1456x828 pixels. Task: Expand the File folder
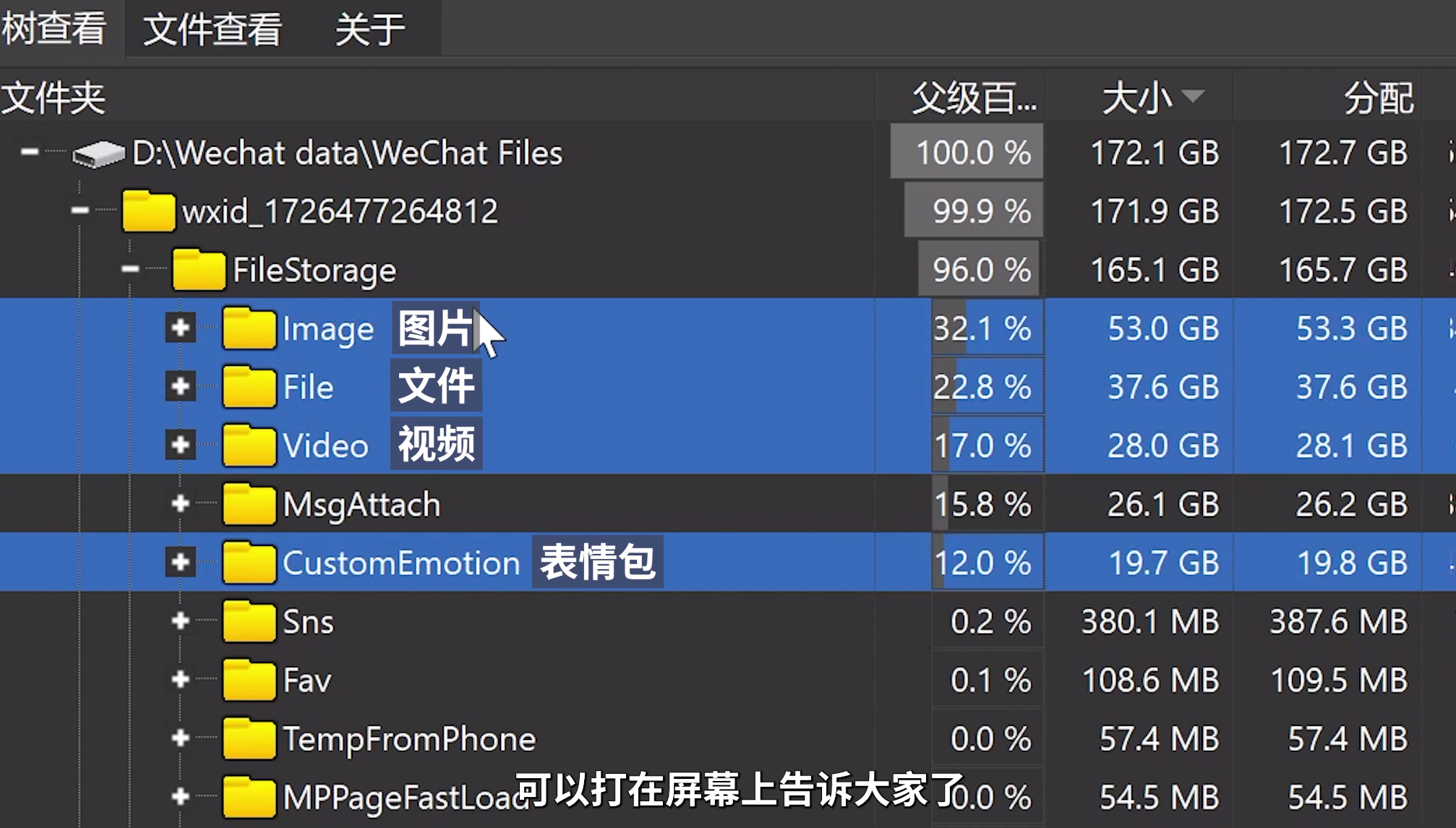[180, 386]
